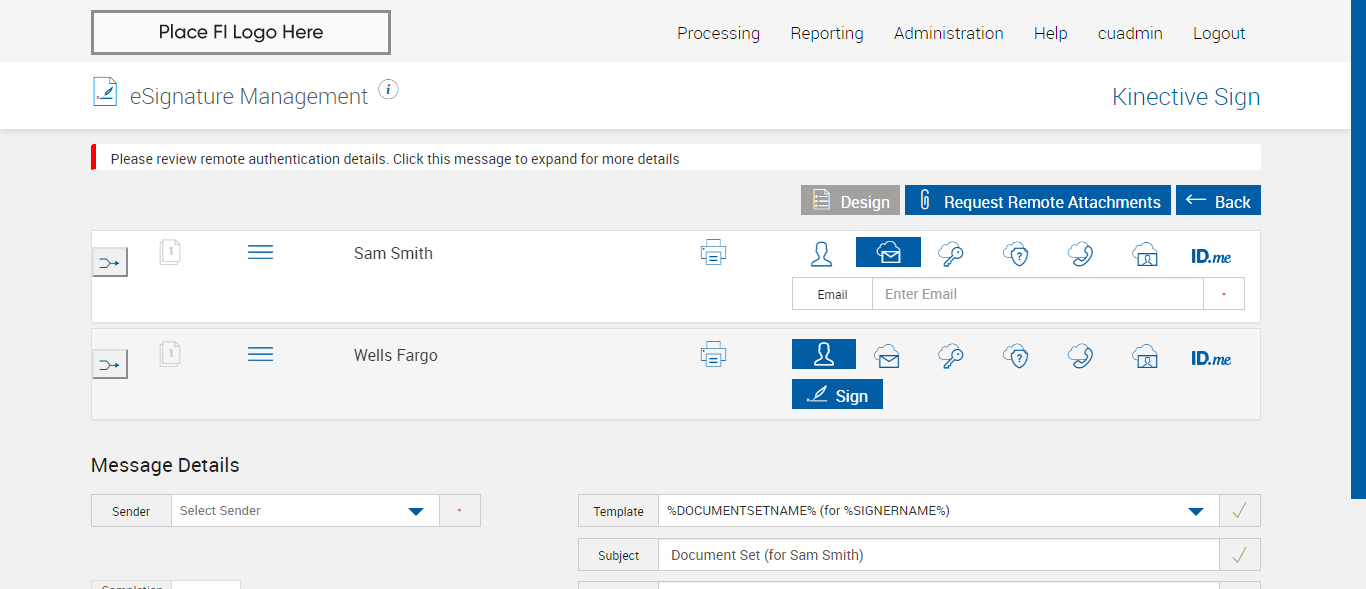The width and height of the screenshot is (1366, 589).
Task: Click the info icon beside eSignature Management
Action: [389, 90]
